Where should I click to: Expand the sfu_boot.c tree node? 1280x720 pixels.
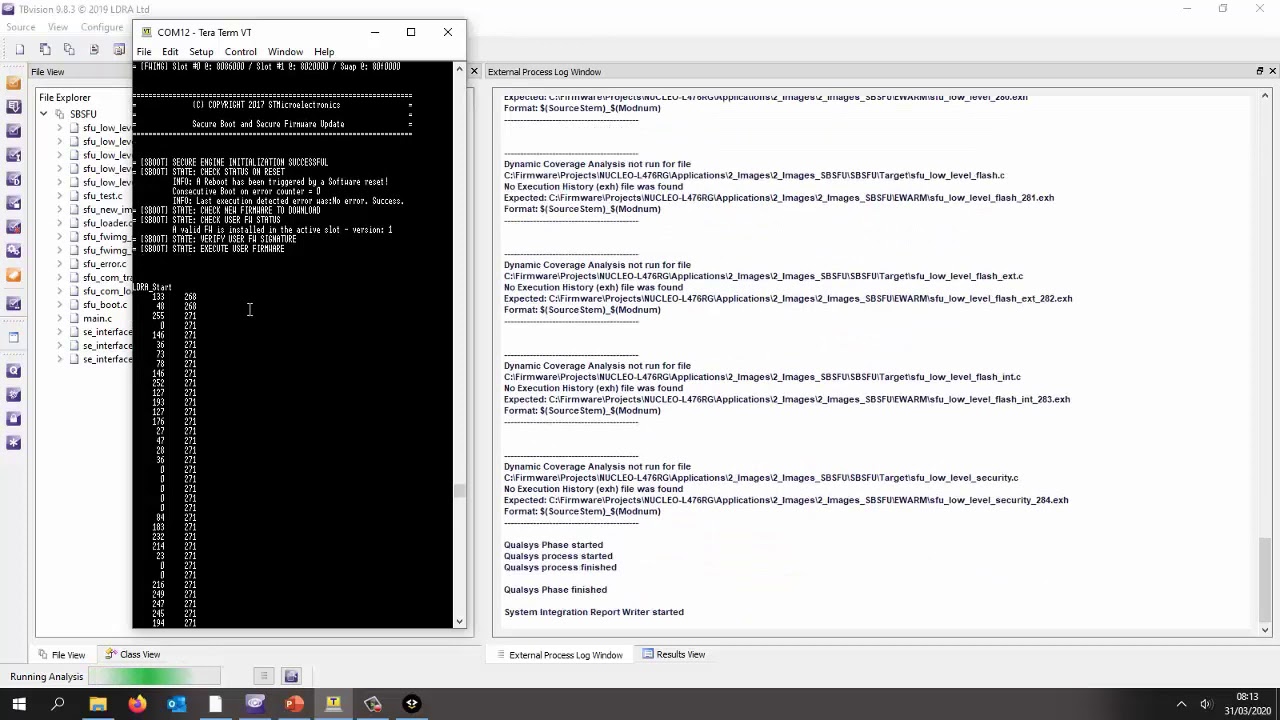point(59,305)
